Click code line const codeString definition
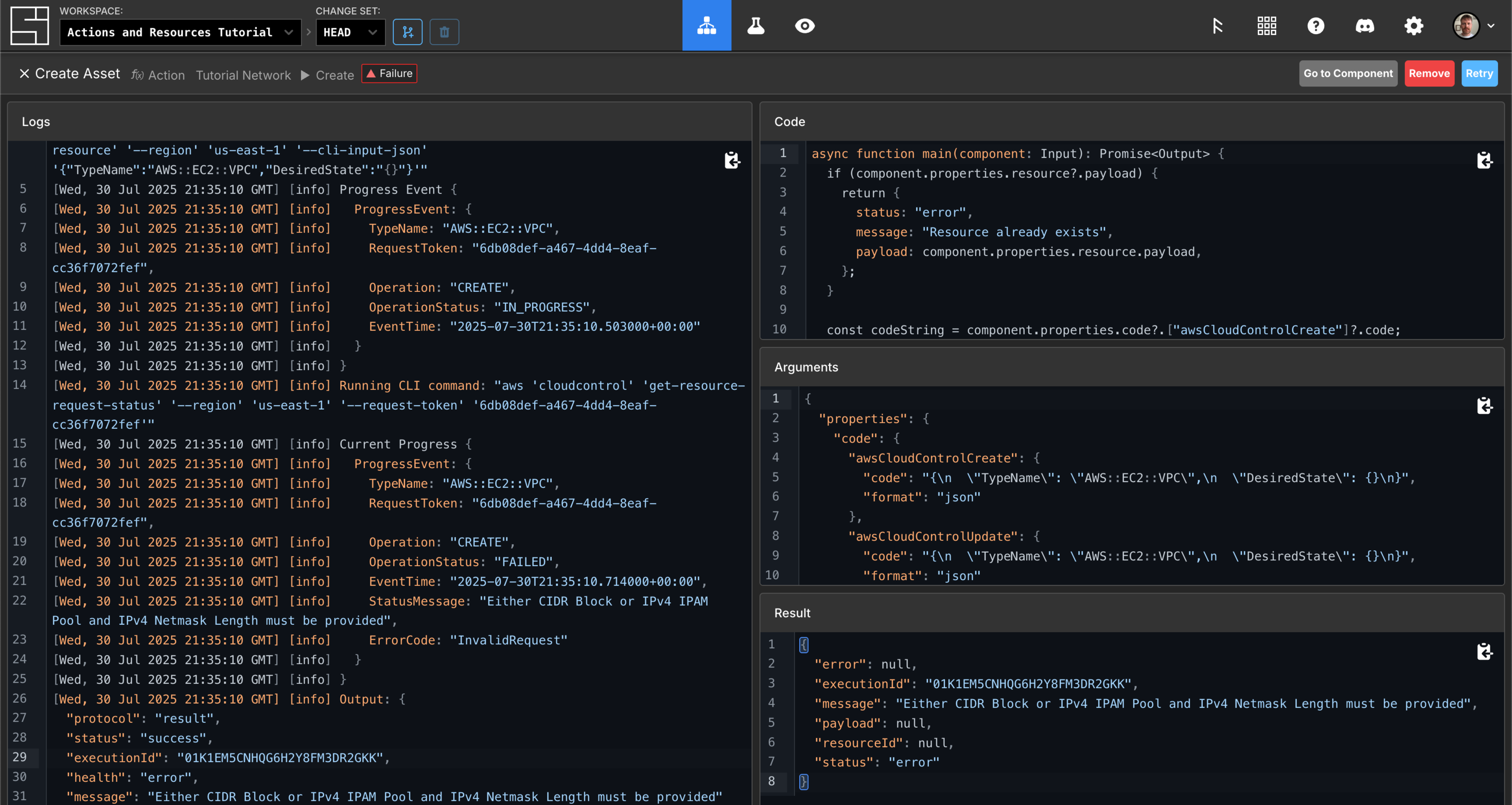The image size is (1512, 805). (x=1113, y=330)
